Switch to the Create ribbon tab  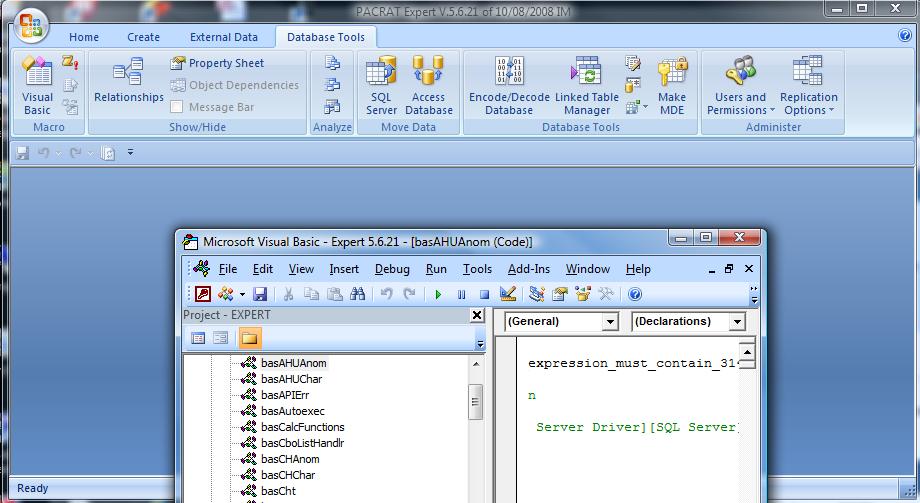(143, 37)
